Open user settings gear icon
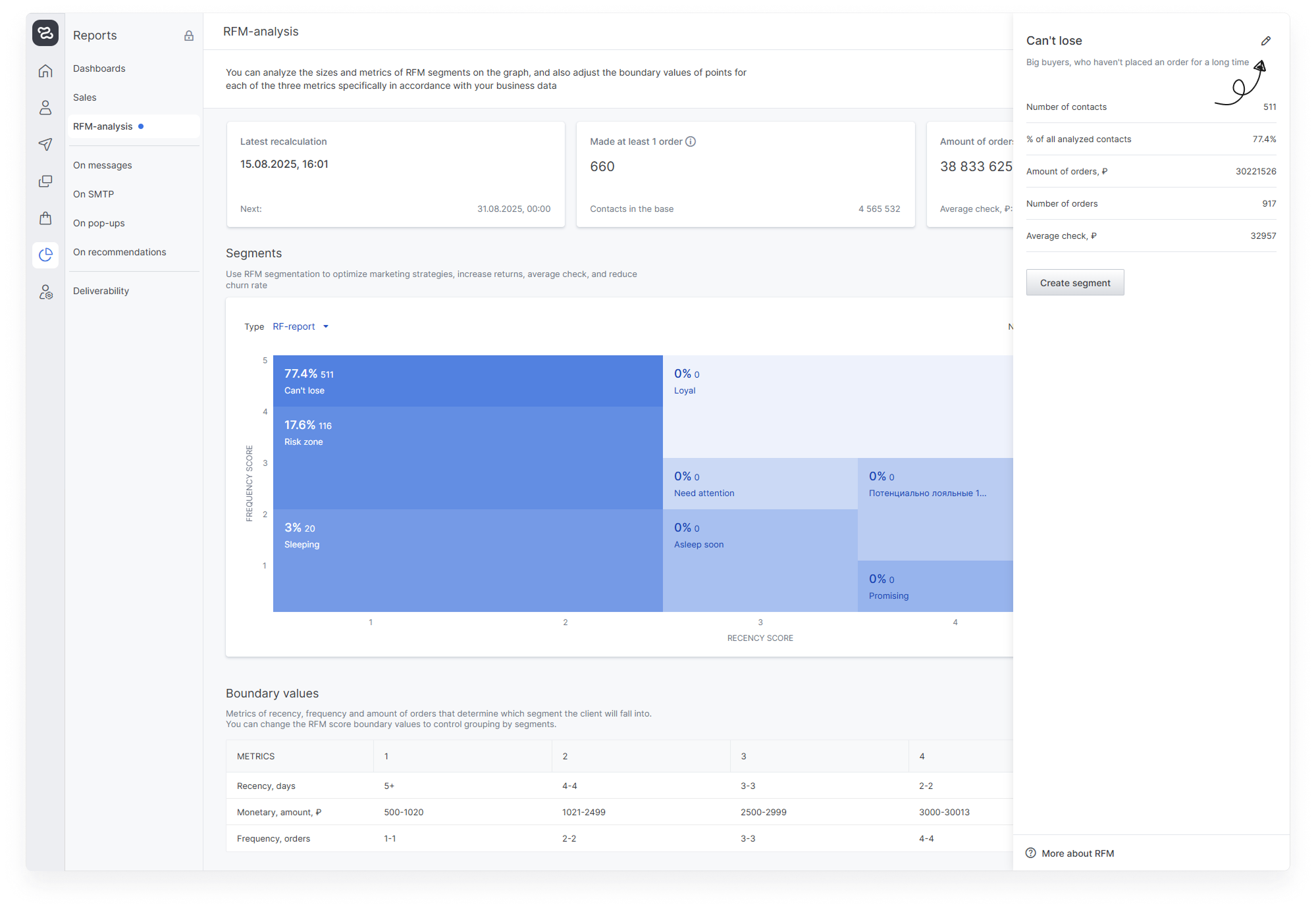Viewport: 1316px width, 910px height. pos(45,292)
